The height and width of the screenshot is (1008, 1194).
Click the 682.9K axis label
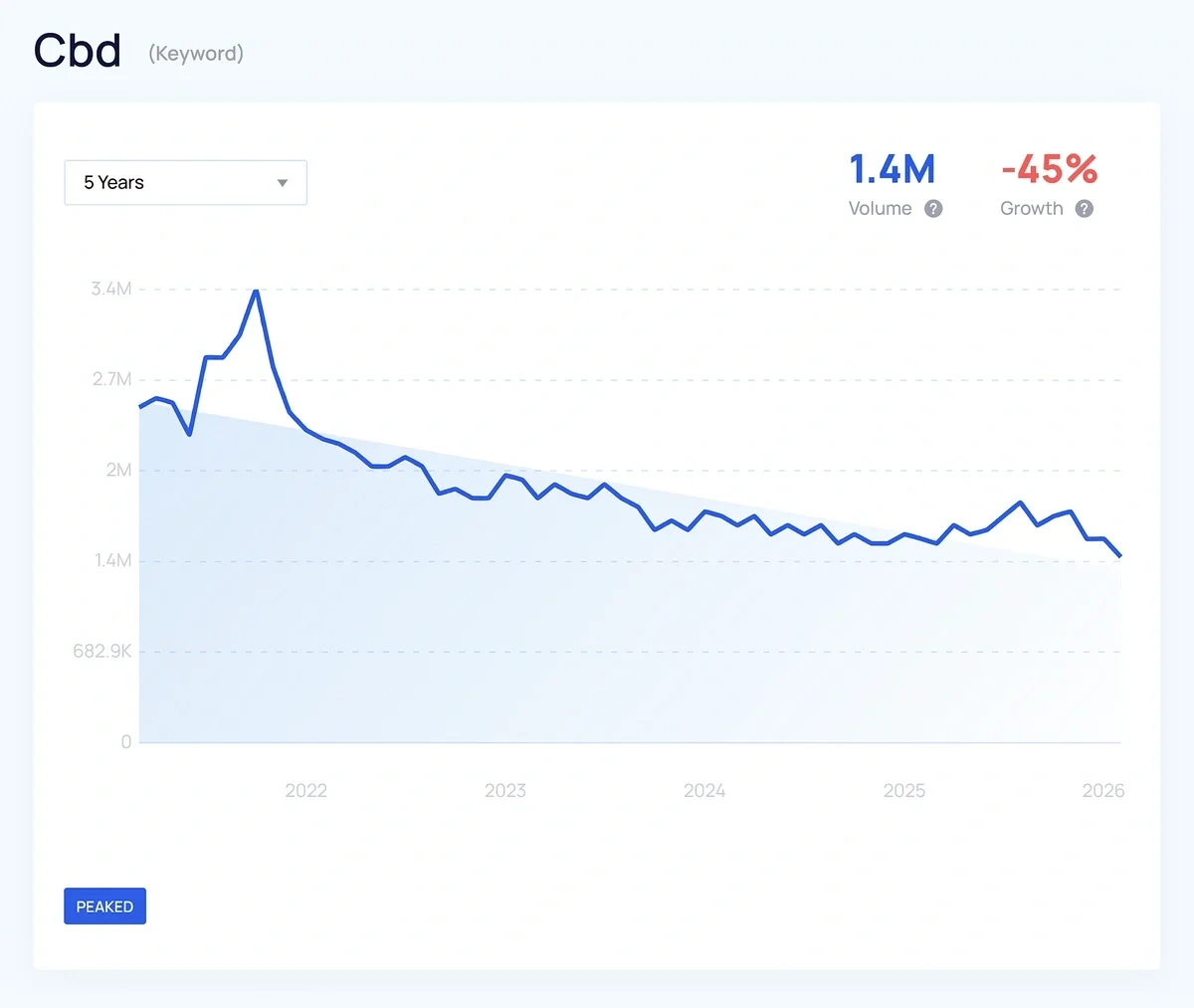click(x=102, y=651)
